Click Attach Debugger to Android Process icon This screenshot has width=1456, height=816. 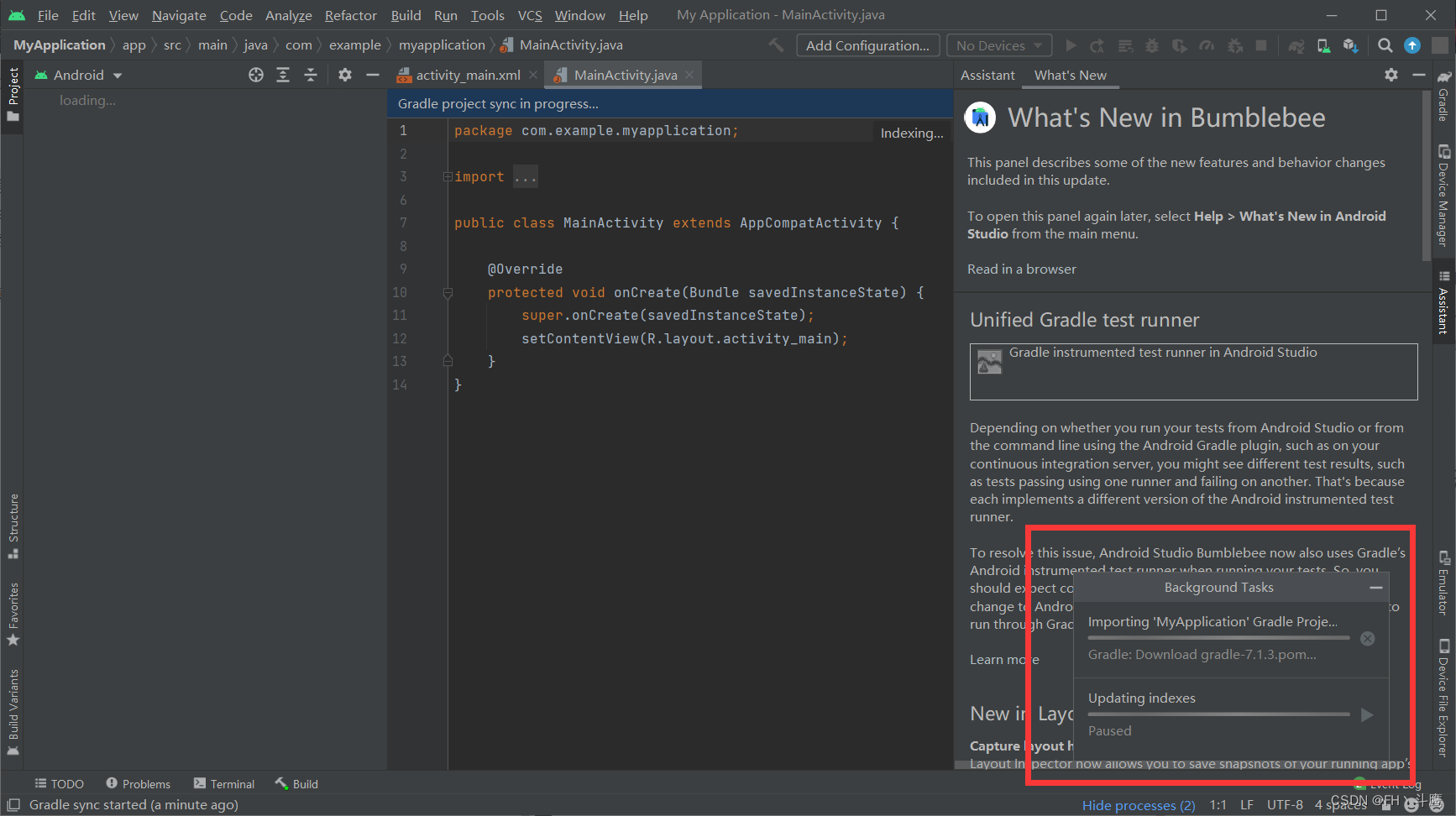point(1234,45)
